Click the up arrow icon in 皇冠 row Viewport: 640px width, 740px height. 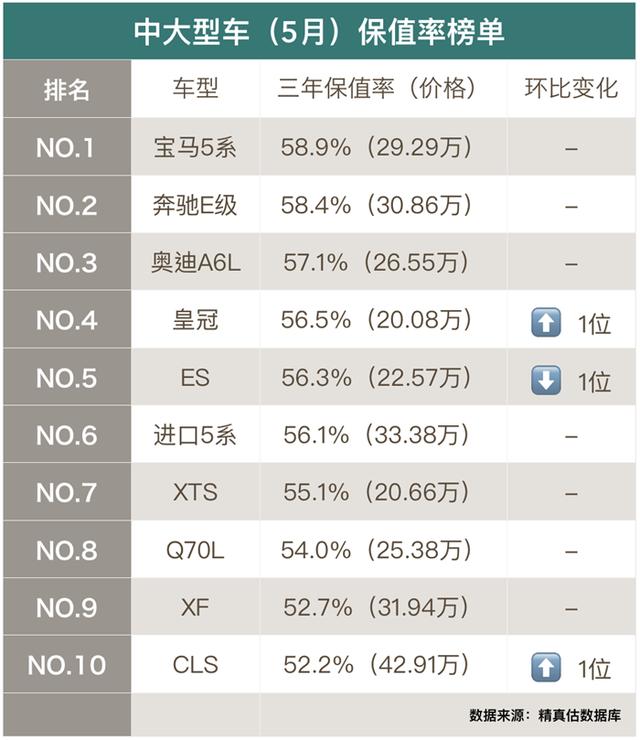tap(546, 322)
